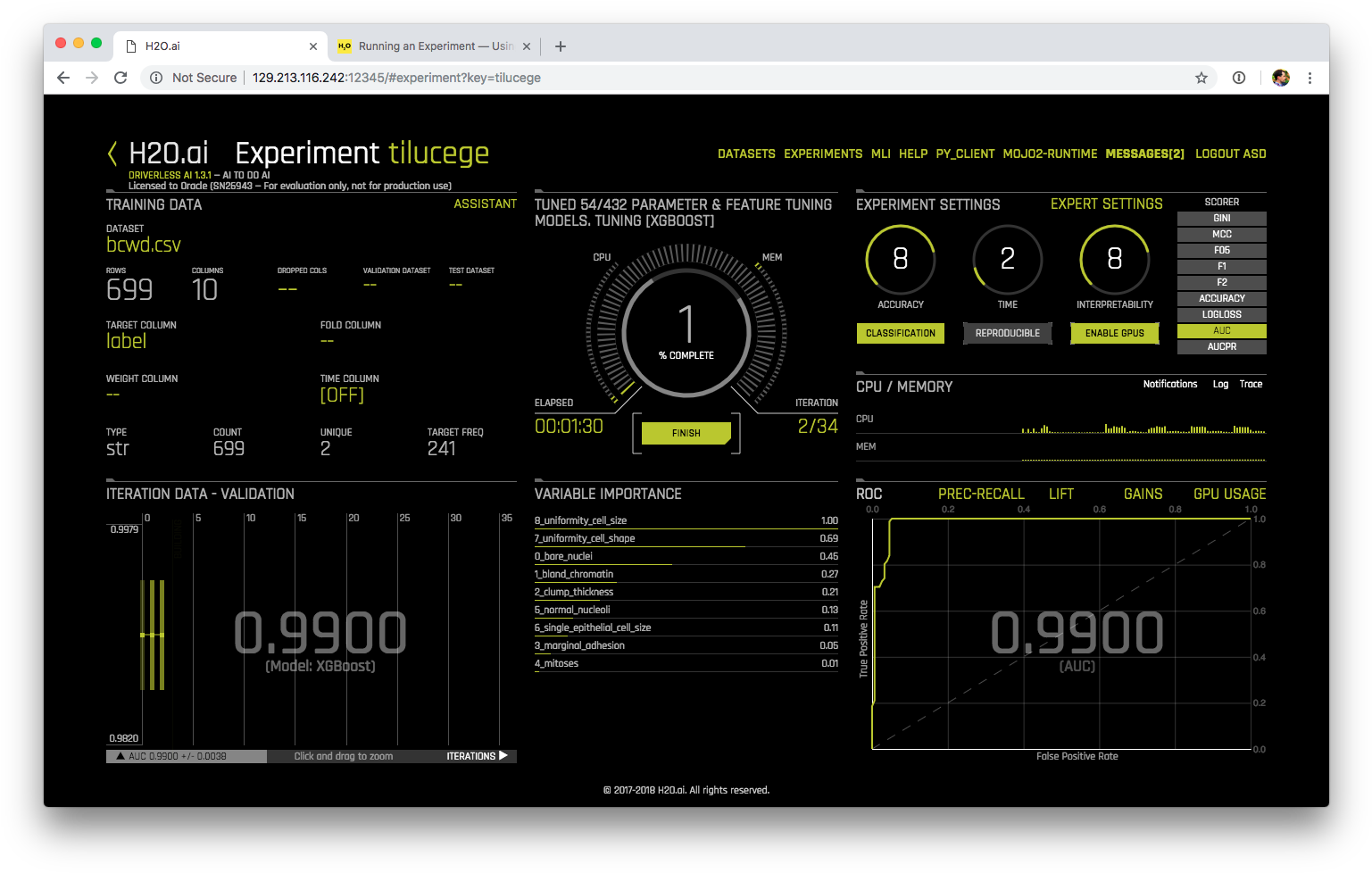Viewport: 1372px width, 873px height.
Task: Click LOGOUT ASD
Action: [x=1230, y=154]
